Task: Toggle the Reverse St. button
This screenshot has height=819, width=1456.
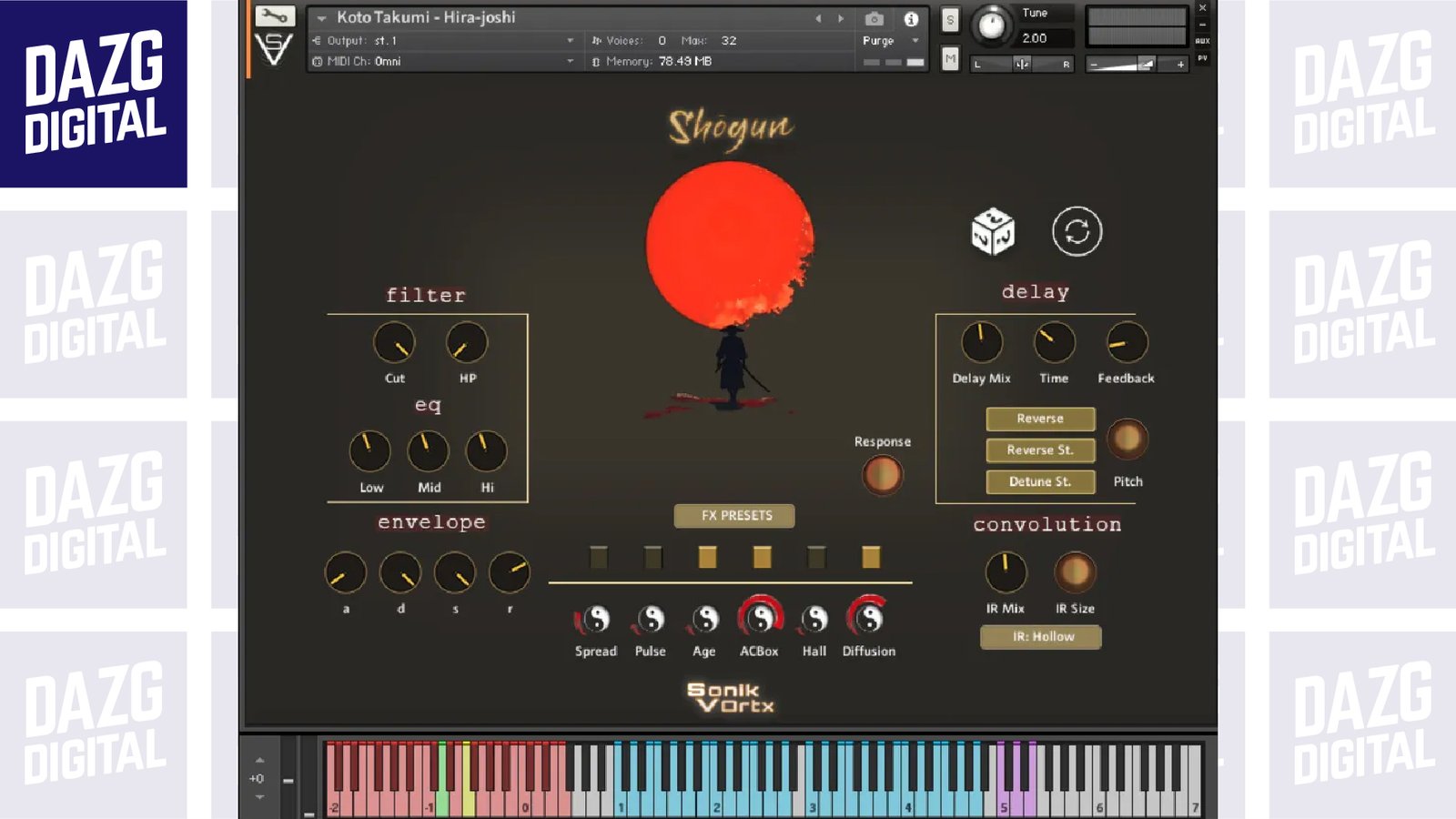Action: click(x=1040, y=450)
